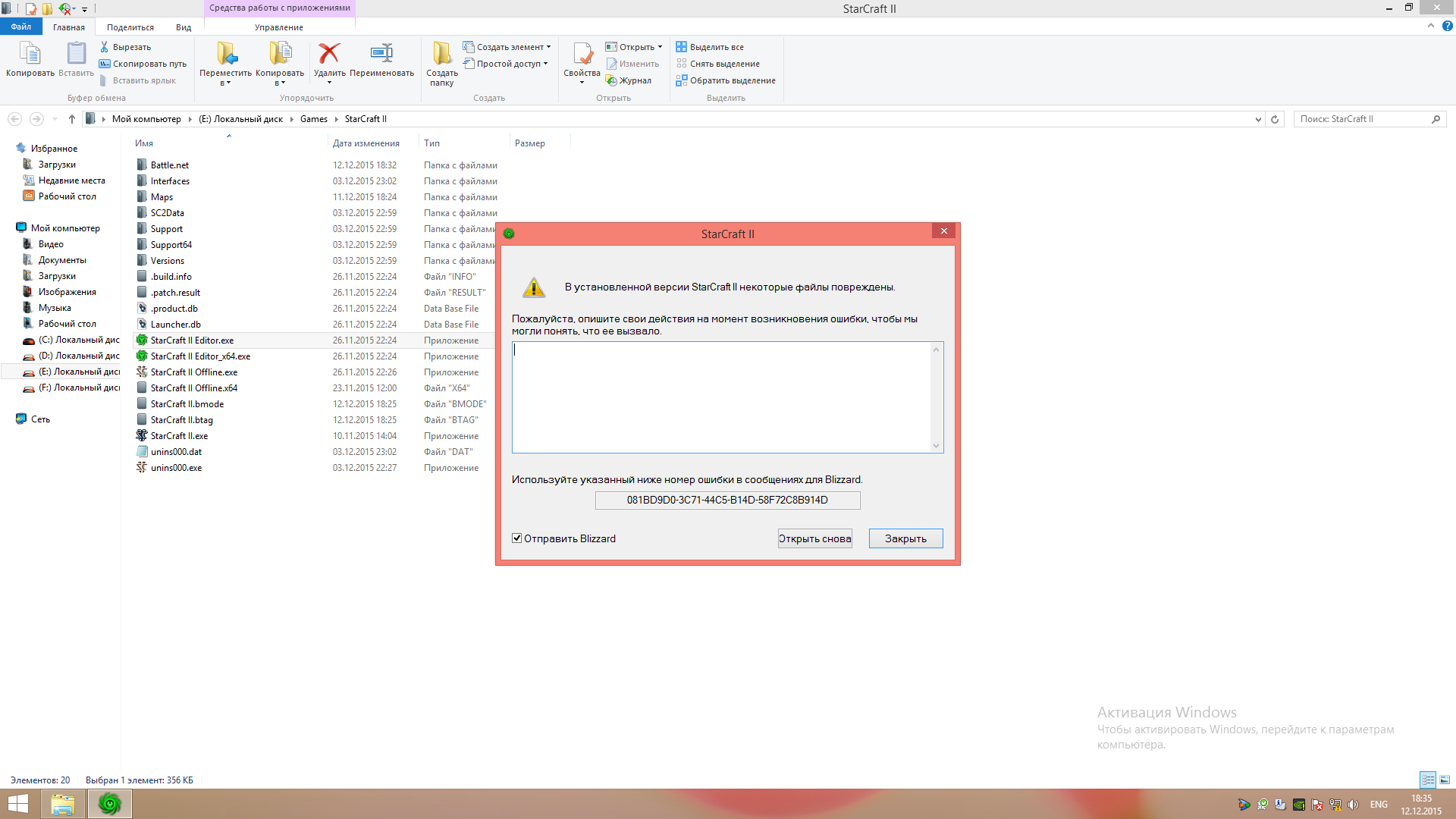Click the Copy (Копировать) clipboard icon
This screenshot has height=819, width=1456.
30,55
